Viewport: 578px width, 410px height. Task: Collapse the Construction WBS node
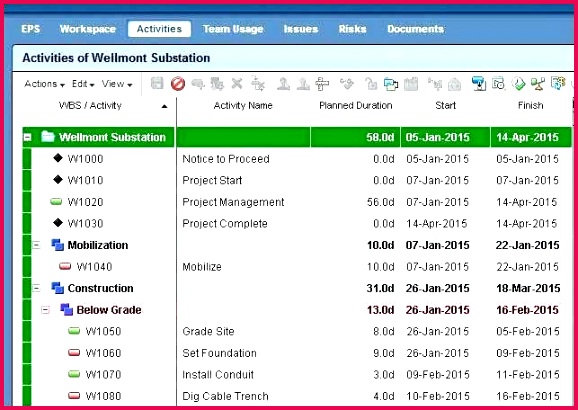pyautogui.click(x=36, y=288)
